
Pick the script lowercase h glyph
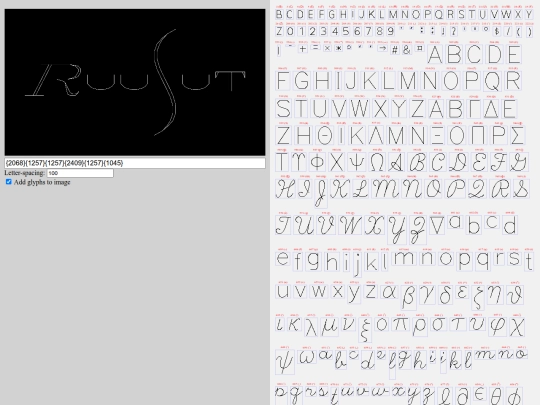click(419, 360)
